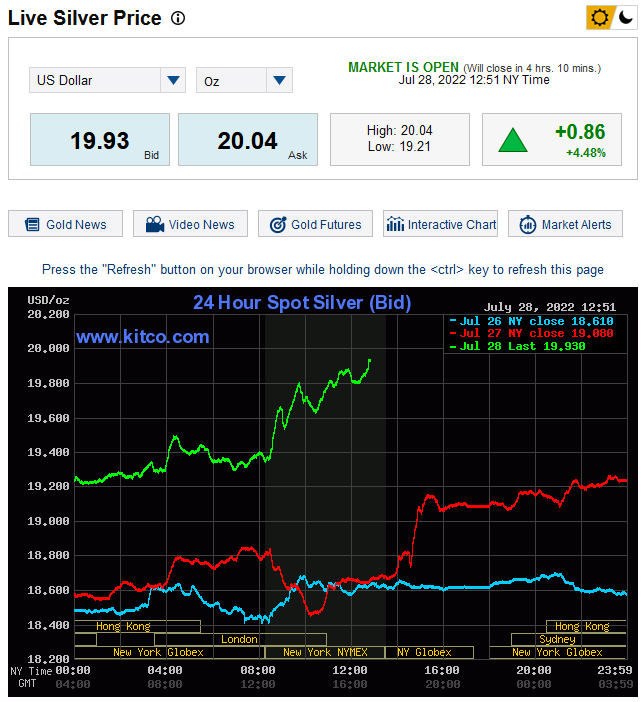Click the info icon beside Live Silver Price
The height and width of the screenshot is (702, 641).
click(x=178, y=18)
